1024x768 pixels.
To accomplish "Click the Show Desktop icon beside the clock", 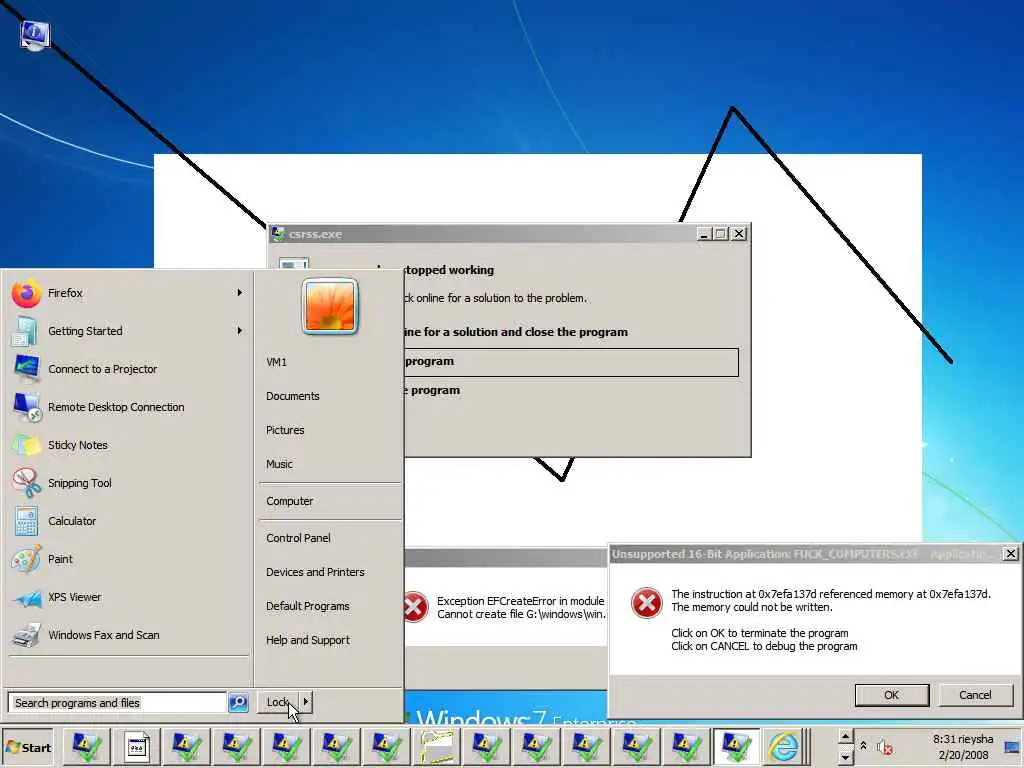I will tap(1012, 746).
